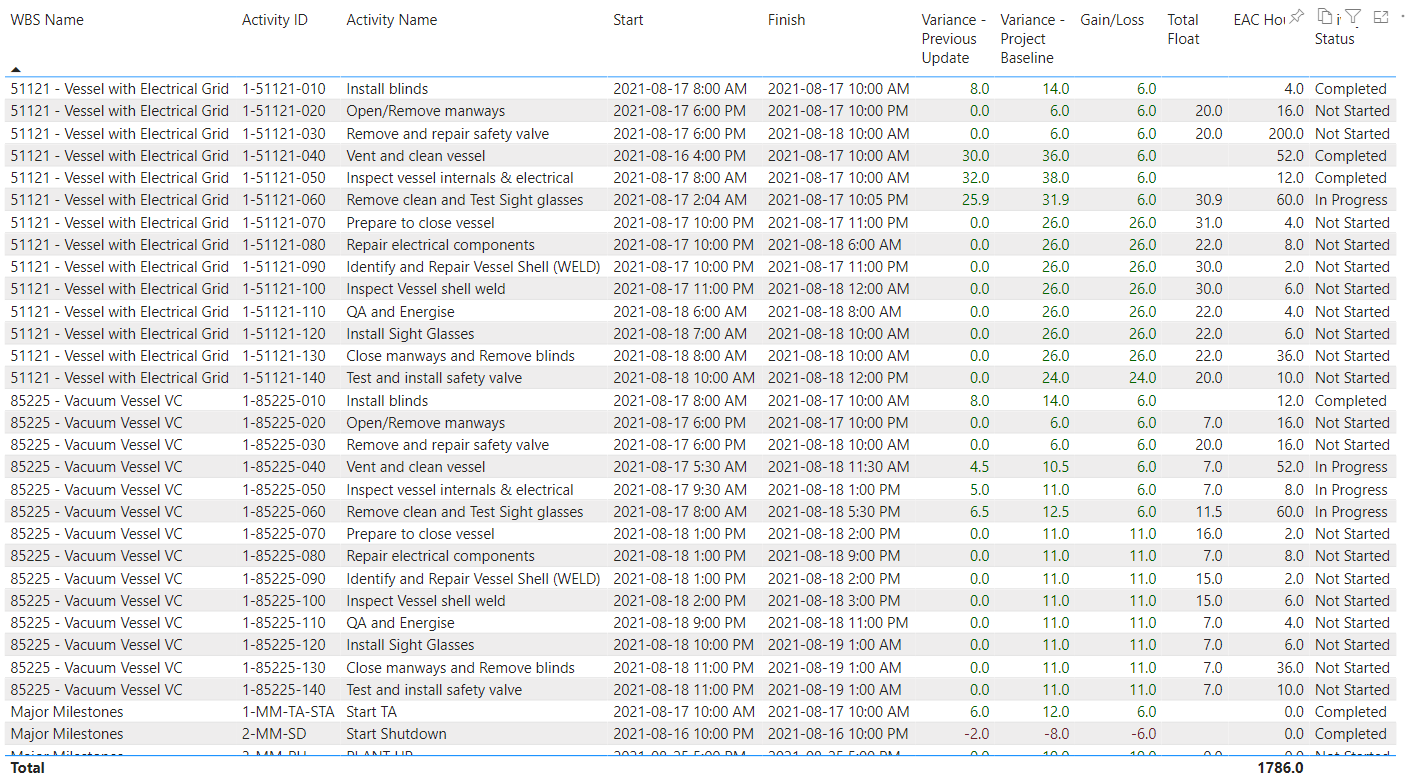Click the copy visual icon
Screen dimensions: 1405x779
(1325, 16)
